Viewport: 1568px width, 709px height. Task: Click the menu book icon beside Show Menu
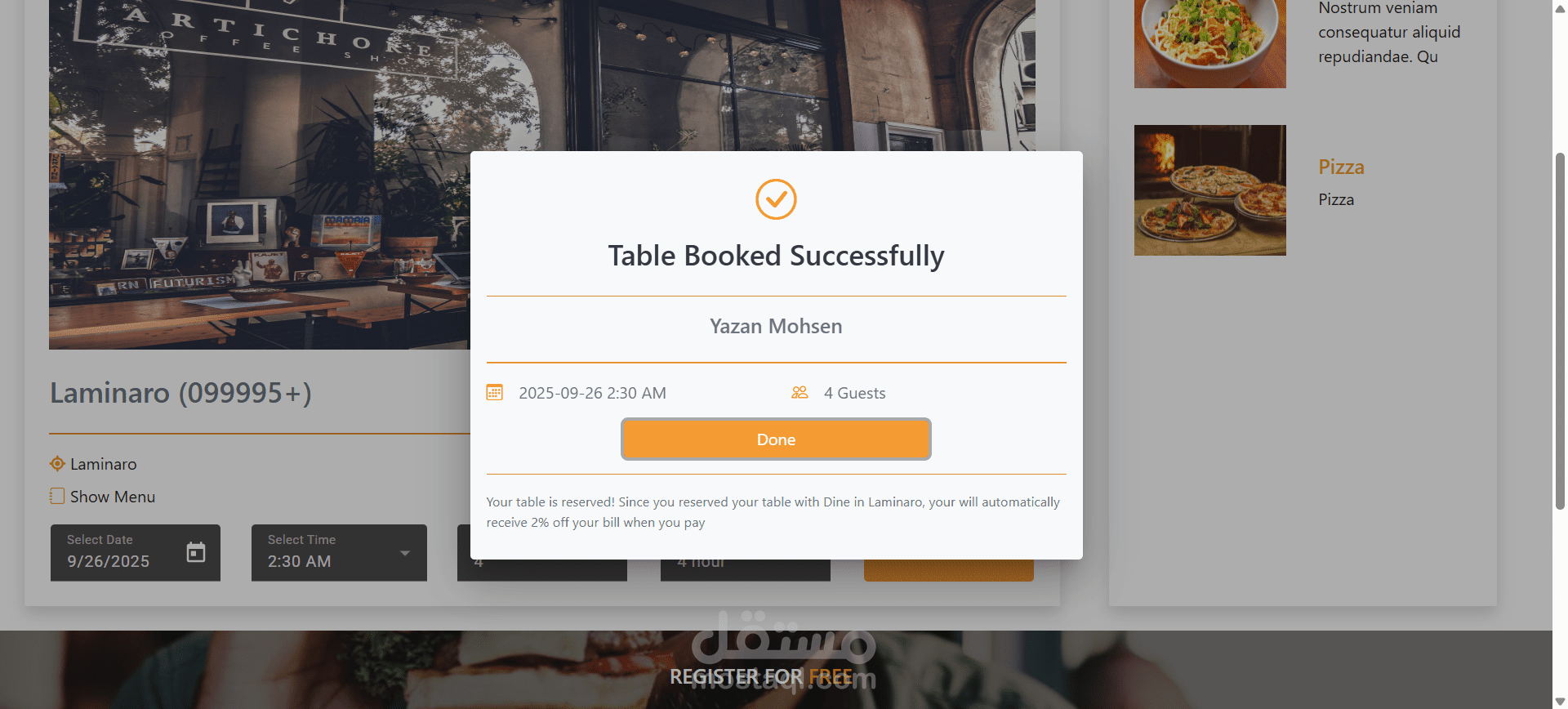[57, 496]
